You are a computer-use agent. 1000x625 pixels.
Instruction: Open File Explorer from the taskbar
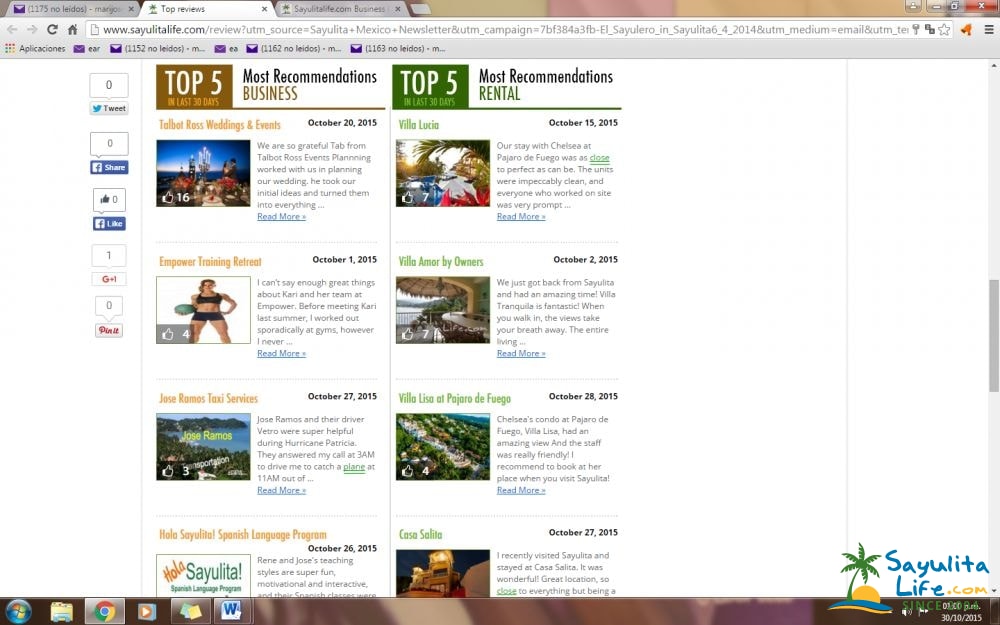(62, 612)
